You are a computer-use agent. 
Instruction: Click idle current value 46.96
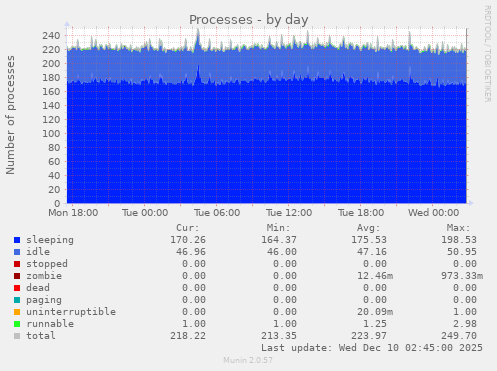point(191,252)
